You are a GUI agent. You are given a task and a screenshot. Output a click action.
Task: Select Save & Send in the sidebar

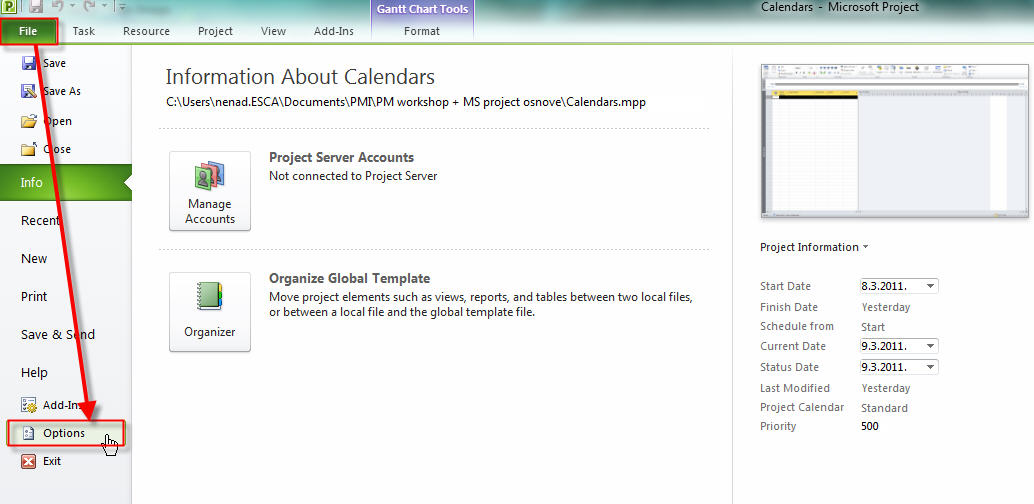point(58,334)
